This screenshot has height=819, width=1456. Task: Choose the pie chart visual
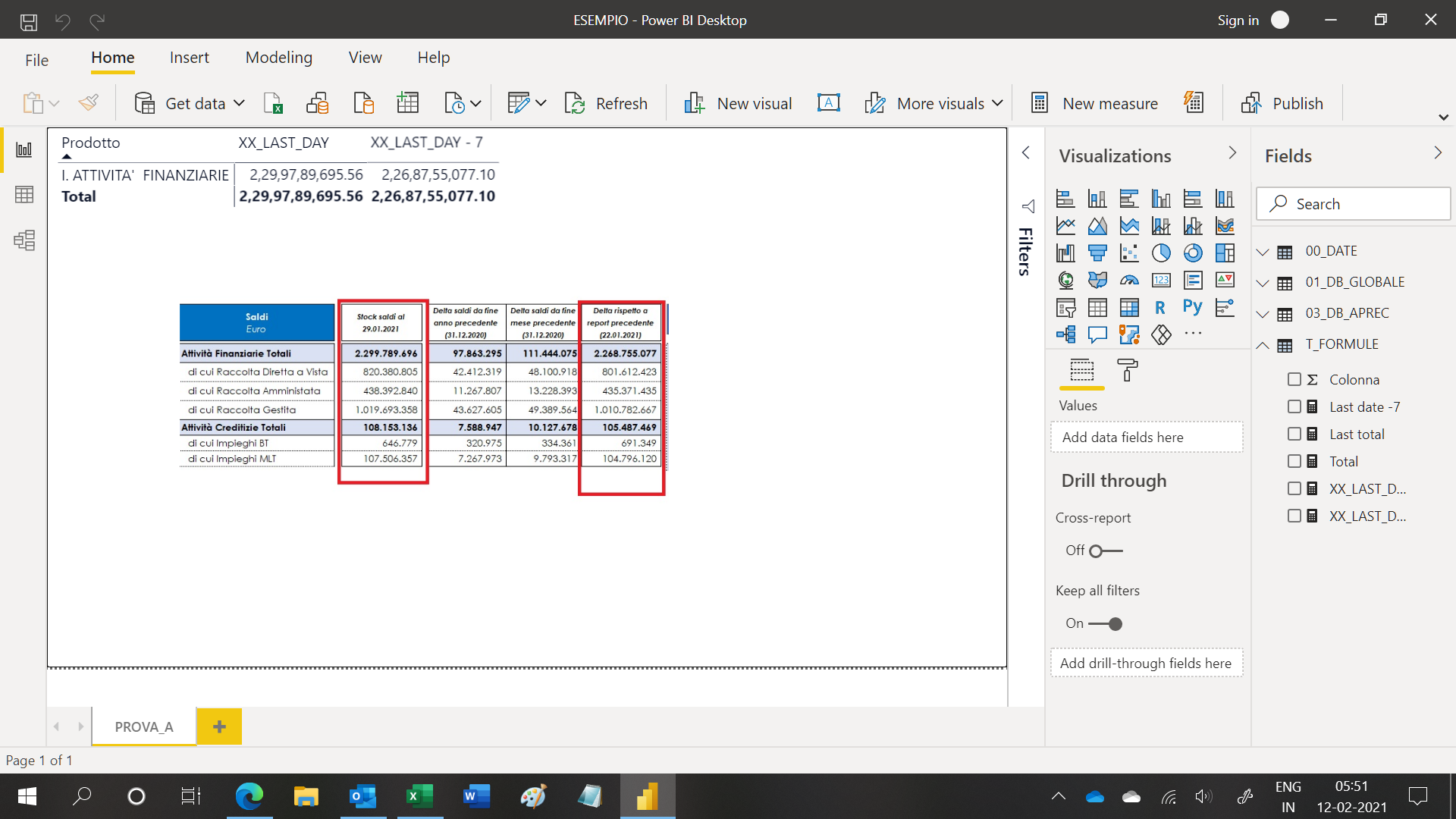pyautogui.click(x=1161, y=253)
